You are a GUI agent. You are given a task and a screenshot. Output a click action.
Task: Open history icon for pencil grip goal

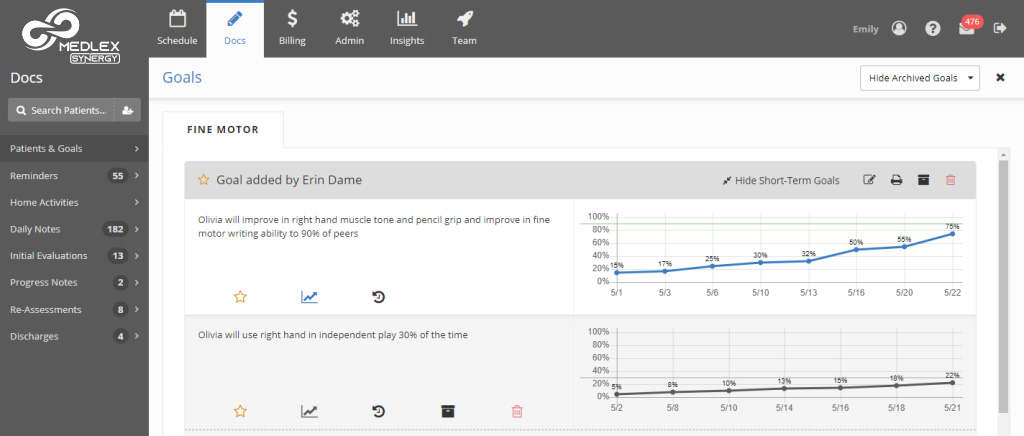[379, 297]
